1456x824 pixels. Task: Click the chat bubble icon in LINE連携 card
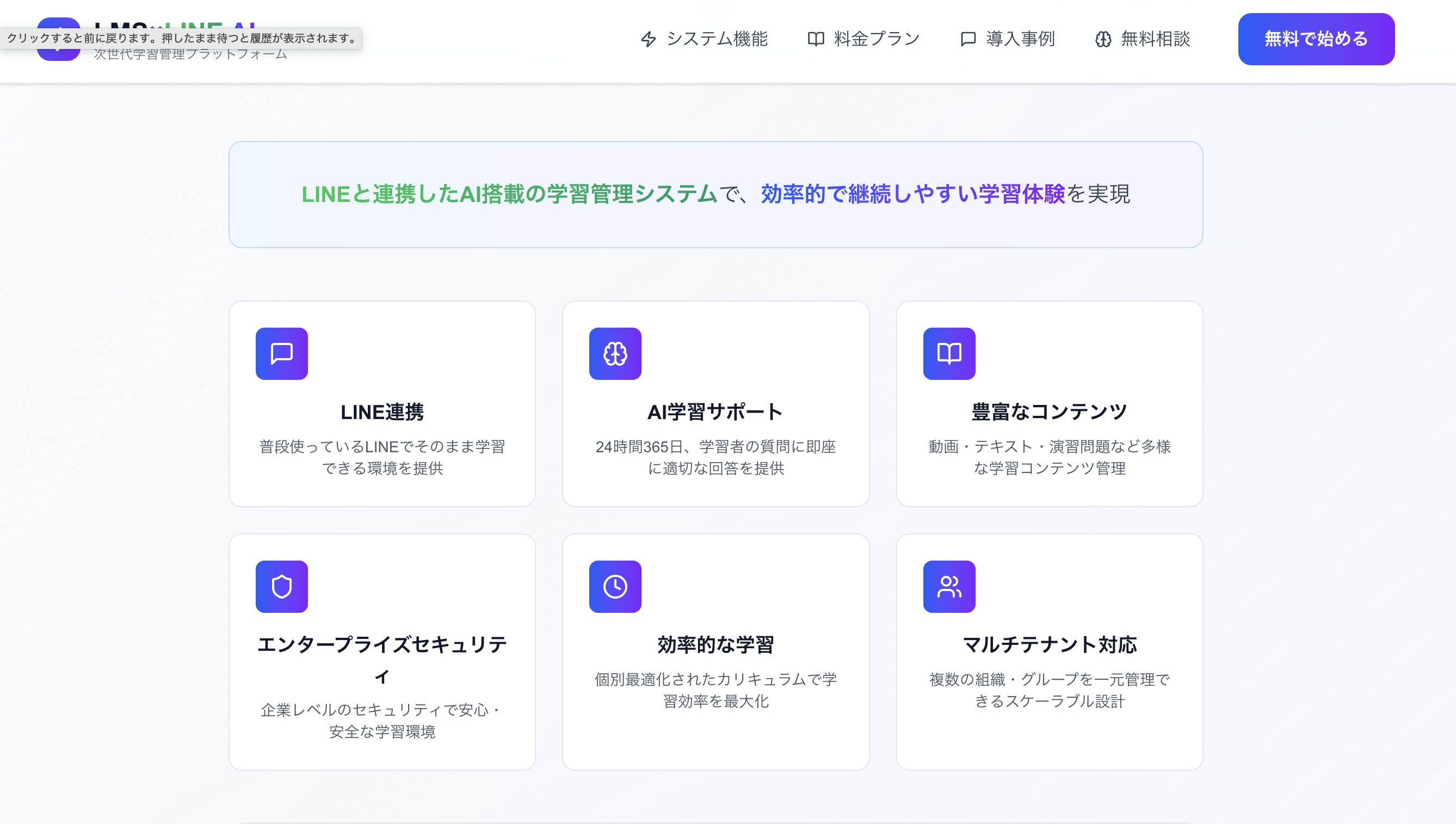281,353
